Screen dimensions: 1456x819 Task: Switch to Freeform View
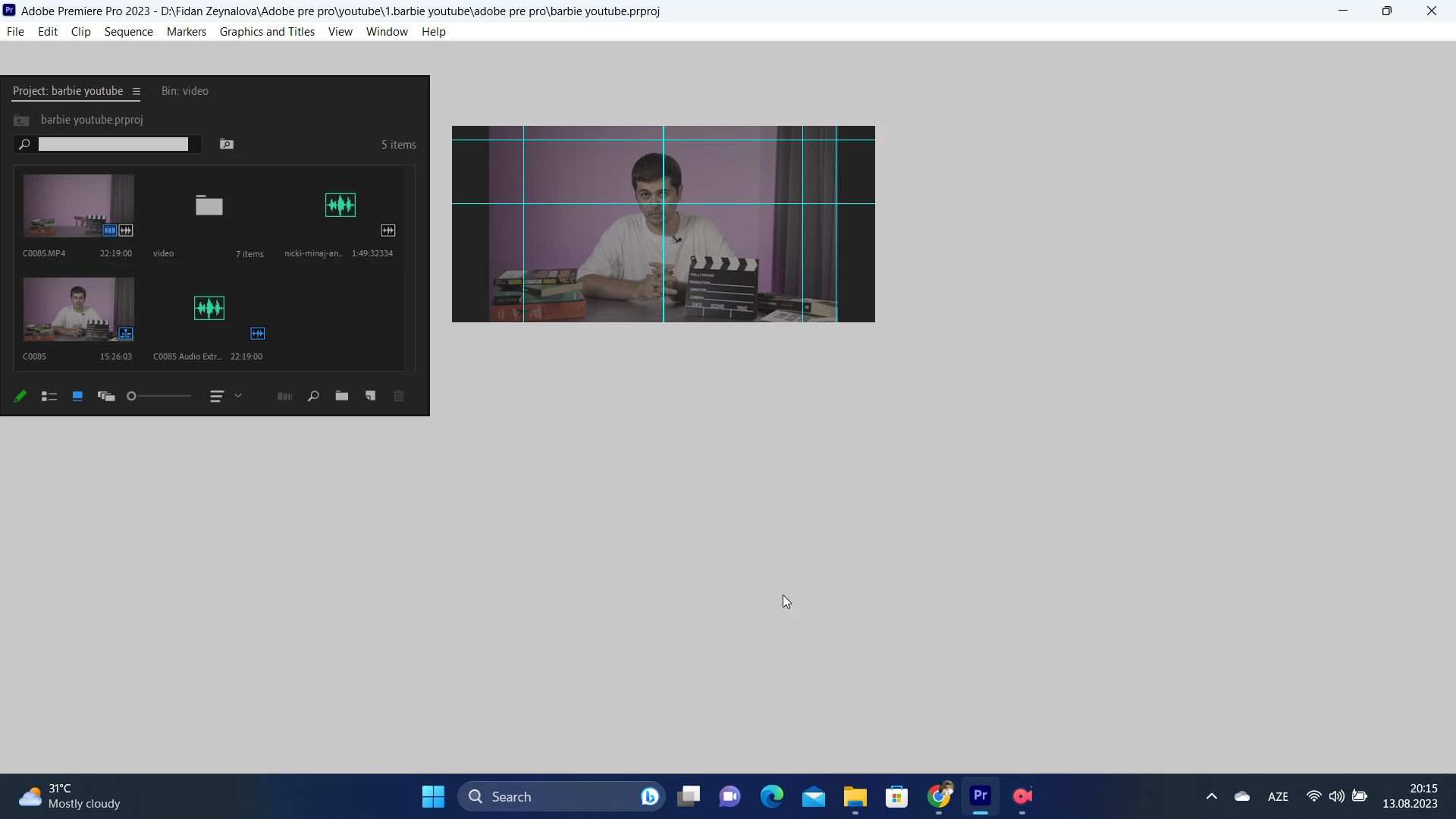[x=106, y=396]
